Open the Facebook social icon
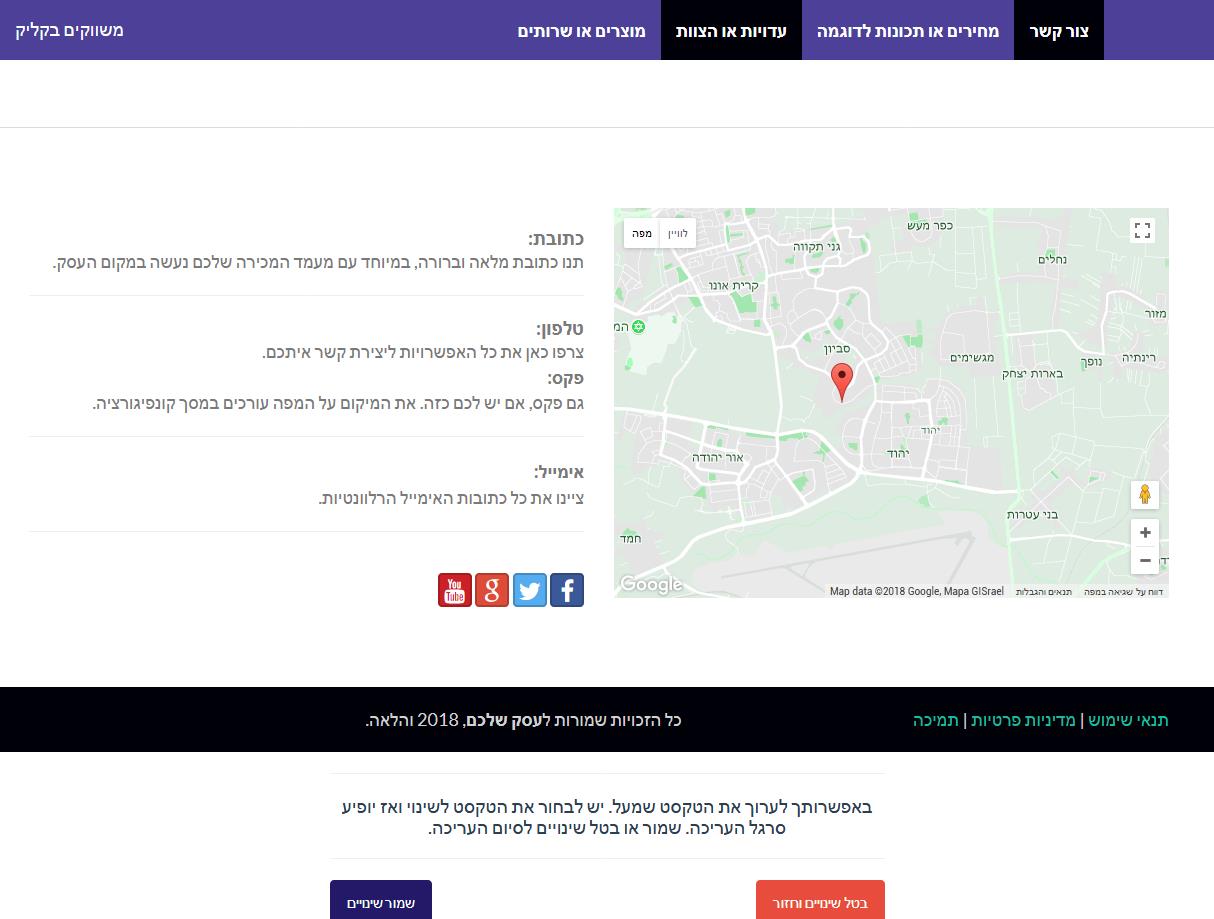1214x919 pixels. [x=567, y=590]
